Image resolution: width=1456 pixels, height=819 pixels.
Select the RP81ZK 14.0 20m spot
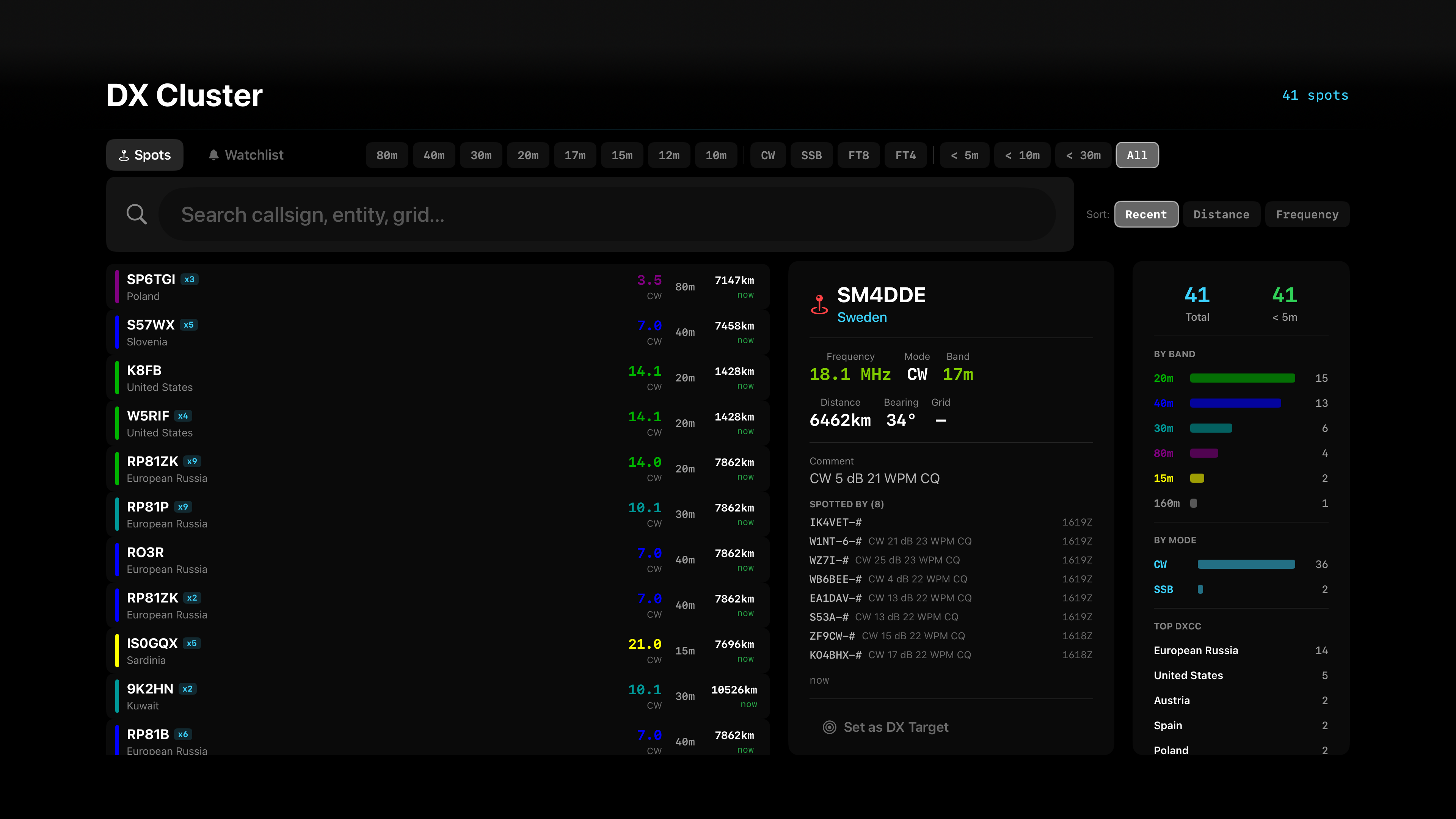[438, 469]
